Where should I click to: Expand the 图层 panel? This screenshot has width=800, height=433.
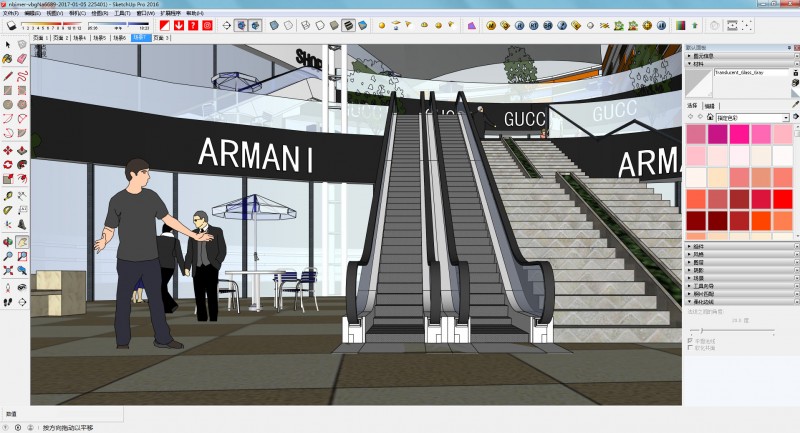click(x=739, y=262)
